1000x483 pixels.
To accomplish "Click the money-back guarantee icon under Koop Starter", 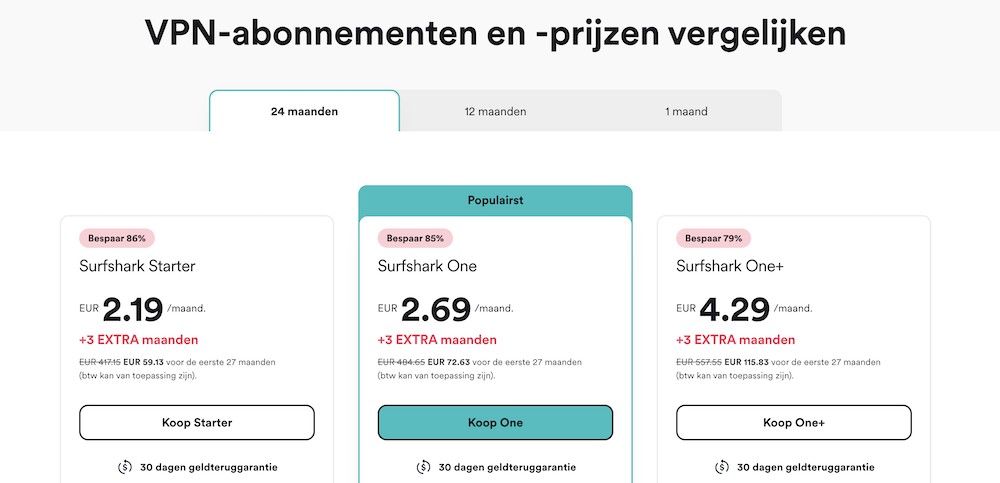I will point(125,467).
